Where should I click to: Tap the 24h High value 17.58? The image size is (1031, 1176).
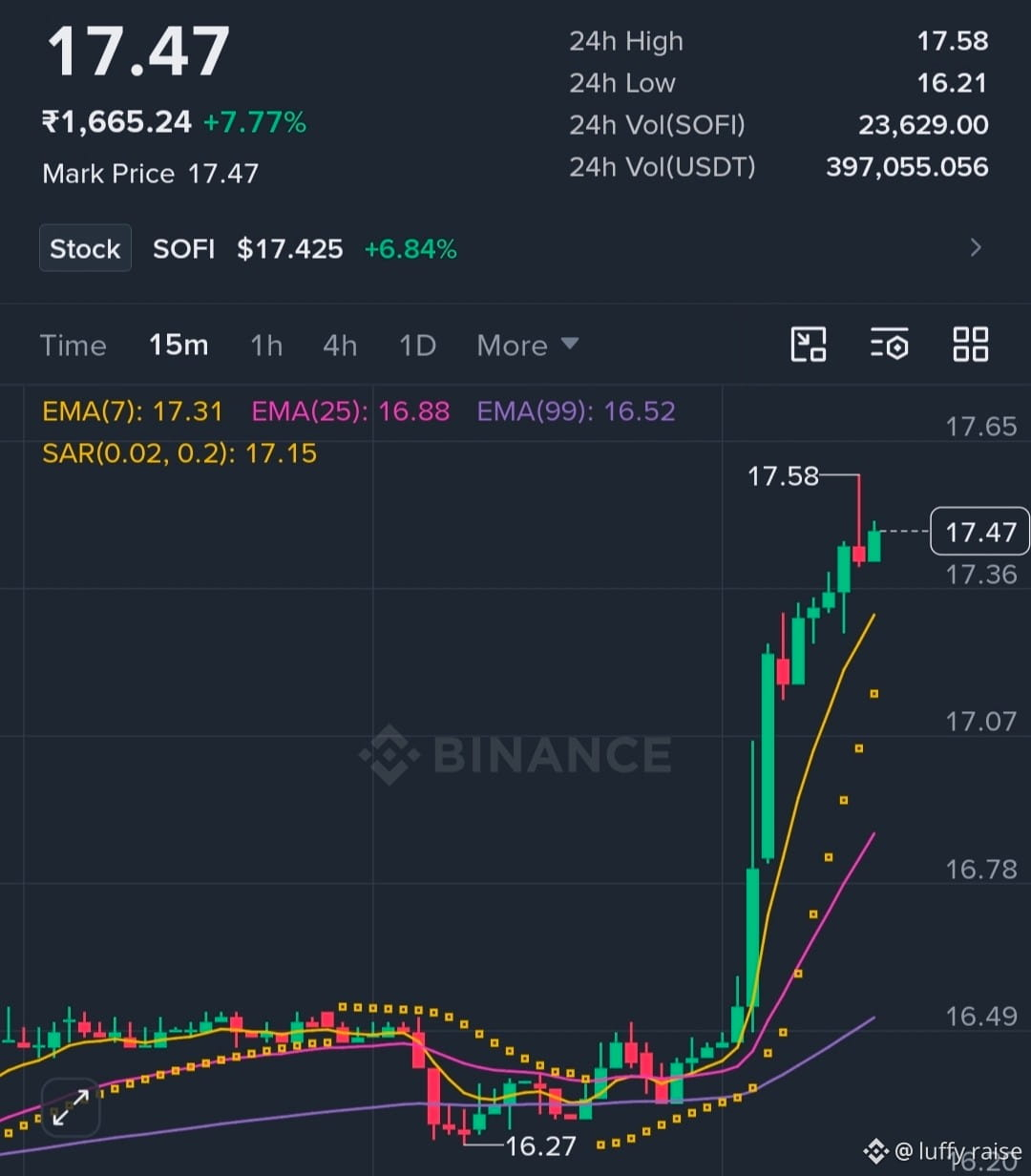coord(953,41)
